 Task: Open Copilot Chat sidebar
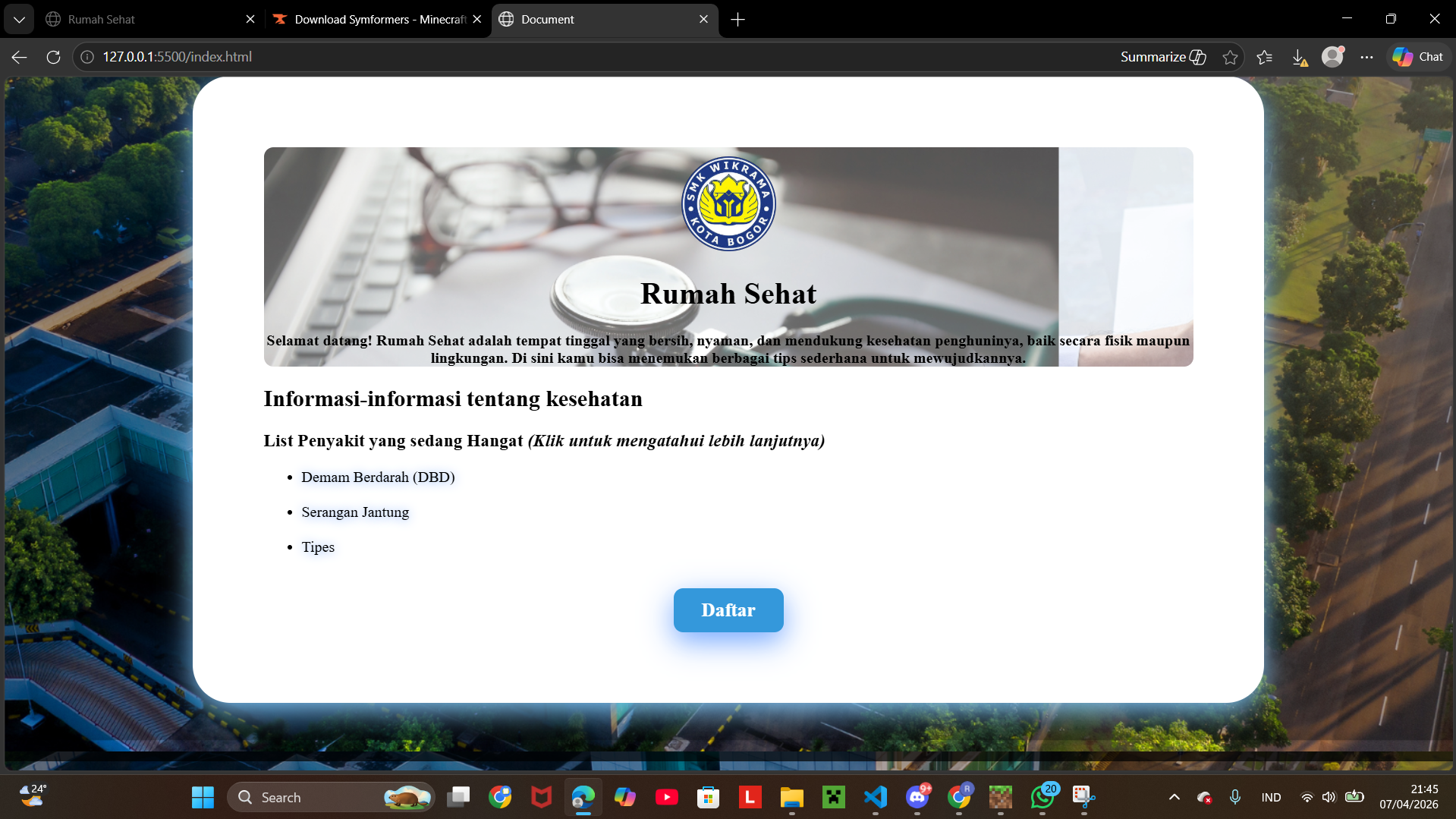pos(1418,57)
